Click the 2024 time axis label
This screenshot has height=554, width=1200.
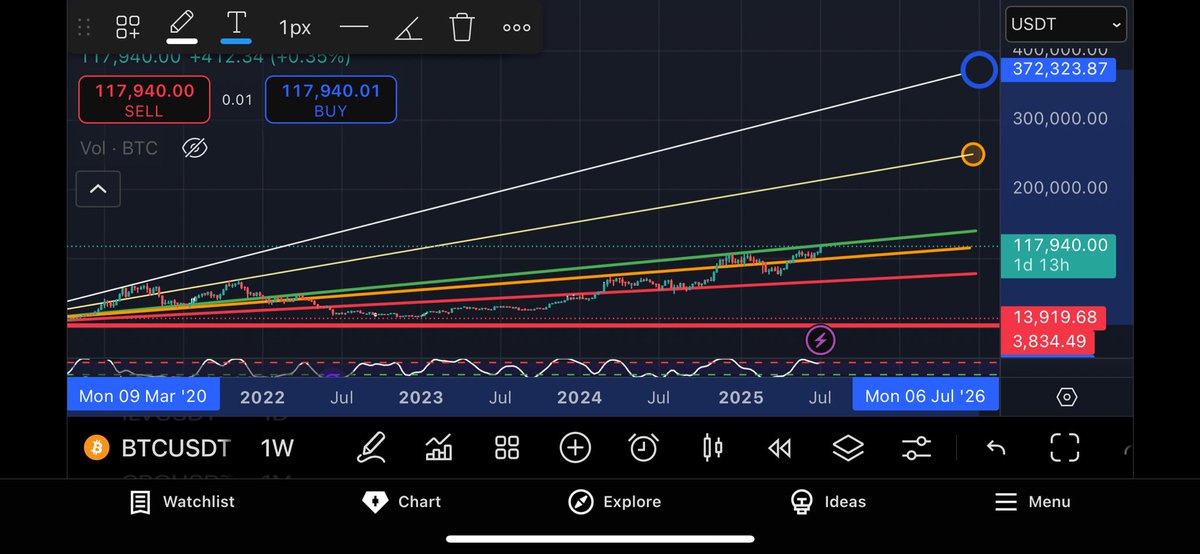click(x=579, y=397)
